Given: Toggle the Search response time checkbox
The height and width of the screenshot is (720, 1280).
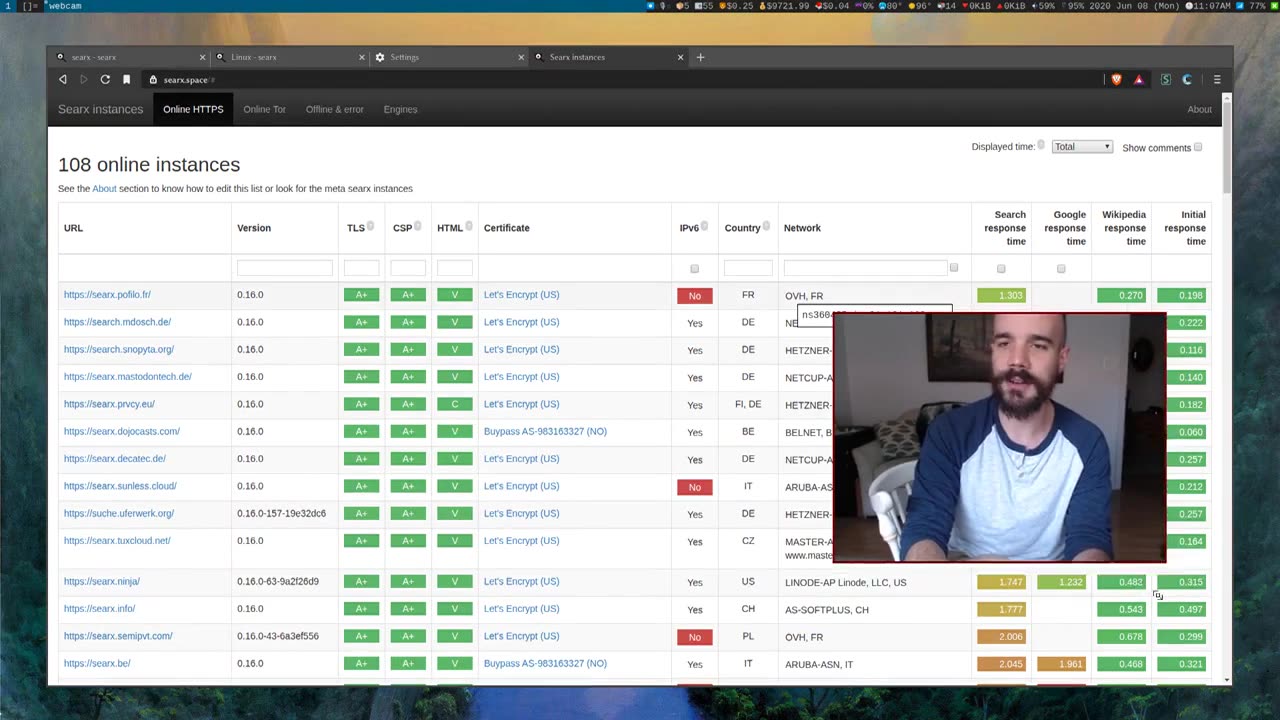Looking at the screenshot, I should click(x=1001, y=269).
